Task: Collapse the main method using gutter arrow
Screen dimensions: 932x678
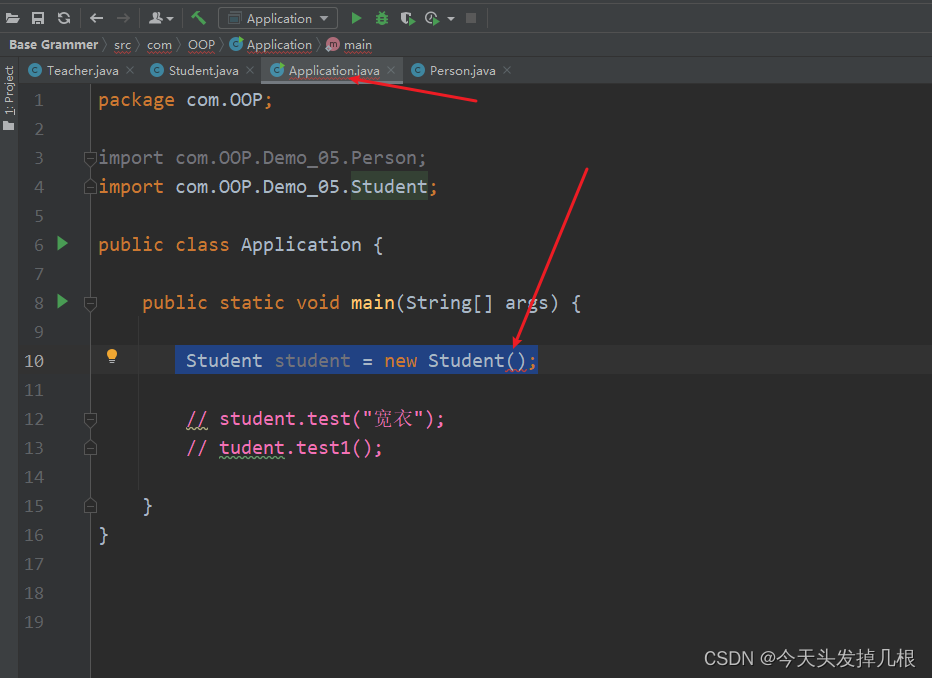Action: coord(90,302)
